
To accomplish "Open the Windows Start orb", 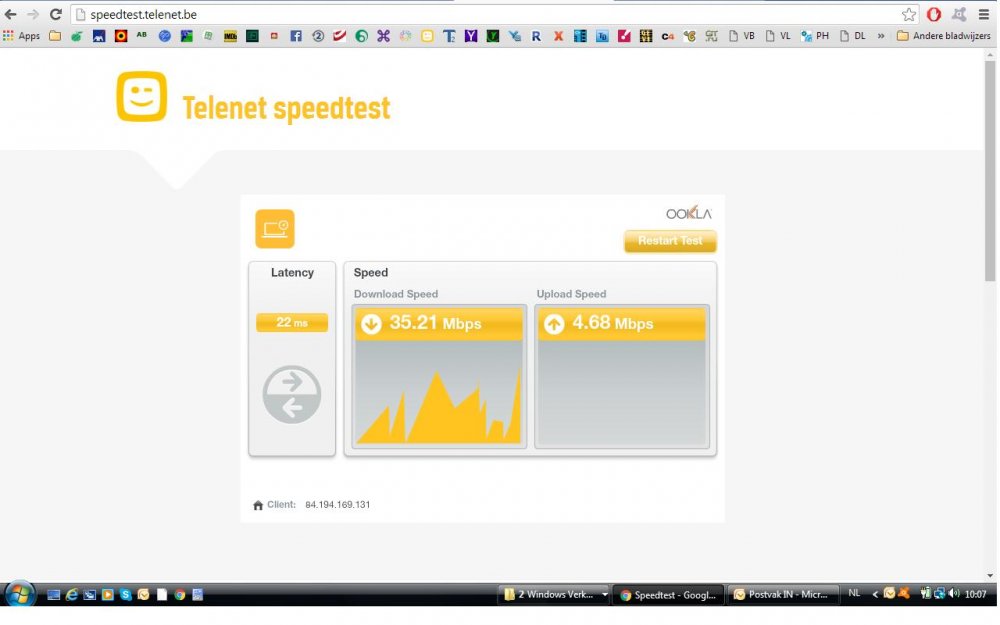I will [19, 594].
